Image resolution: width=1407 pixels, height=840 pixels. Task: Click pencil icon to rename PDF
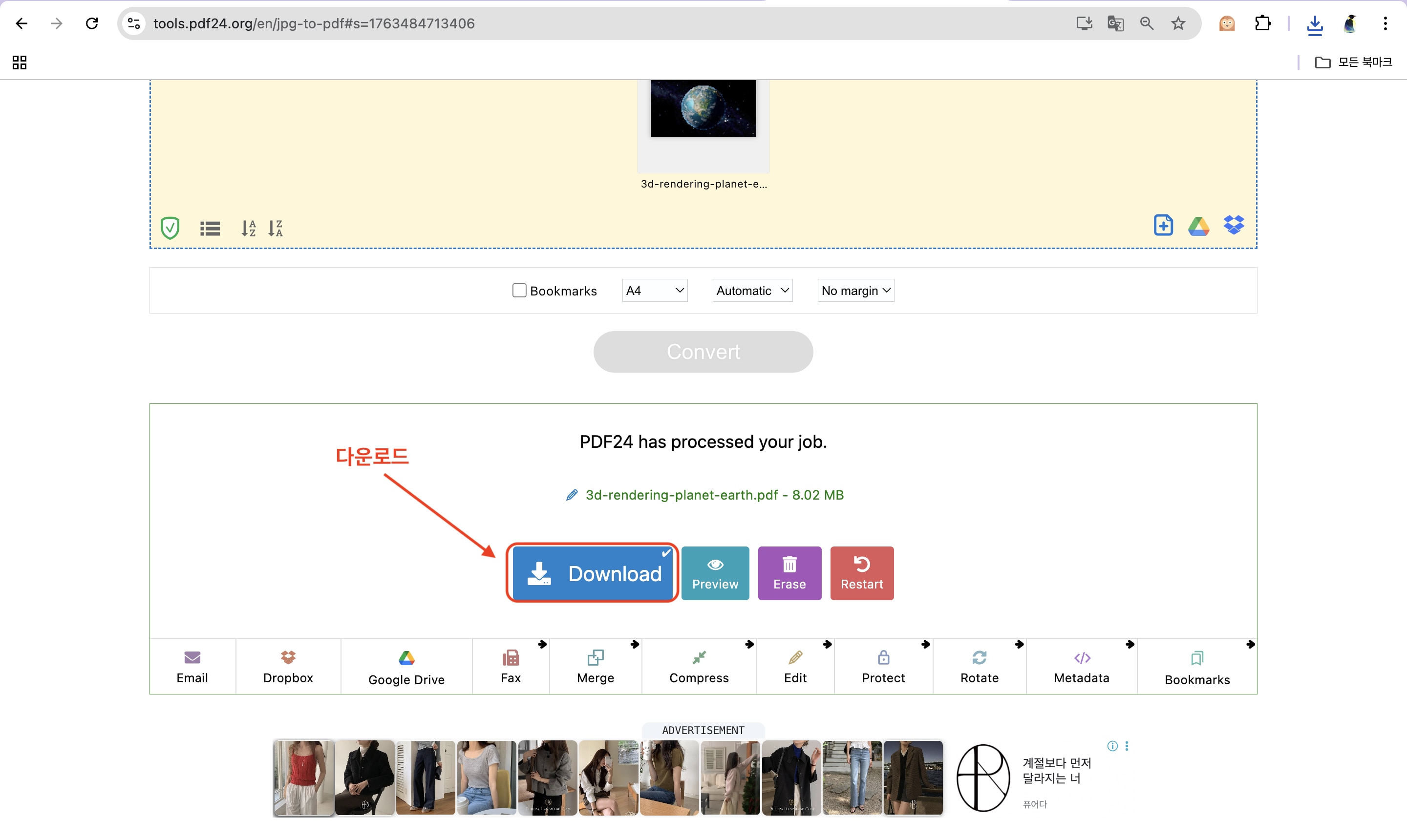pos(572,495)
